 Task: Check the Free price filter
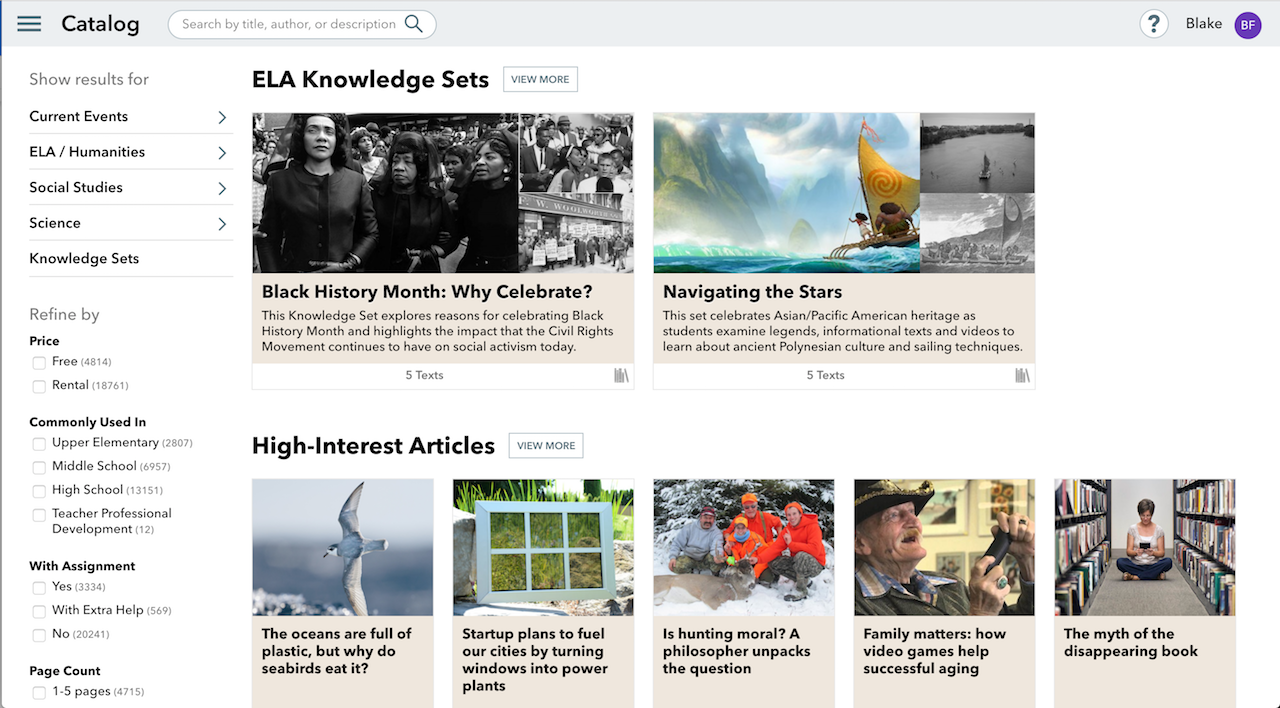[39, 362]
